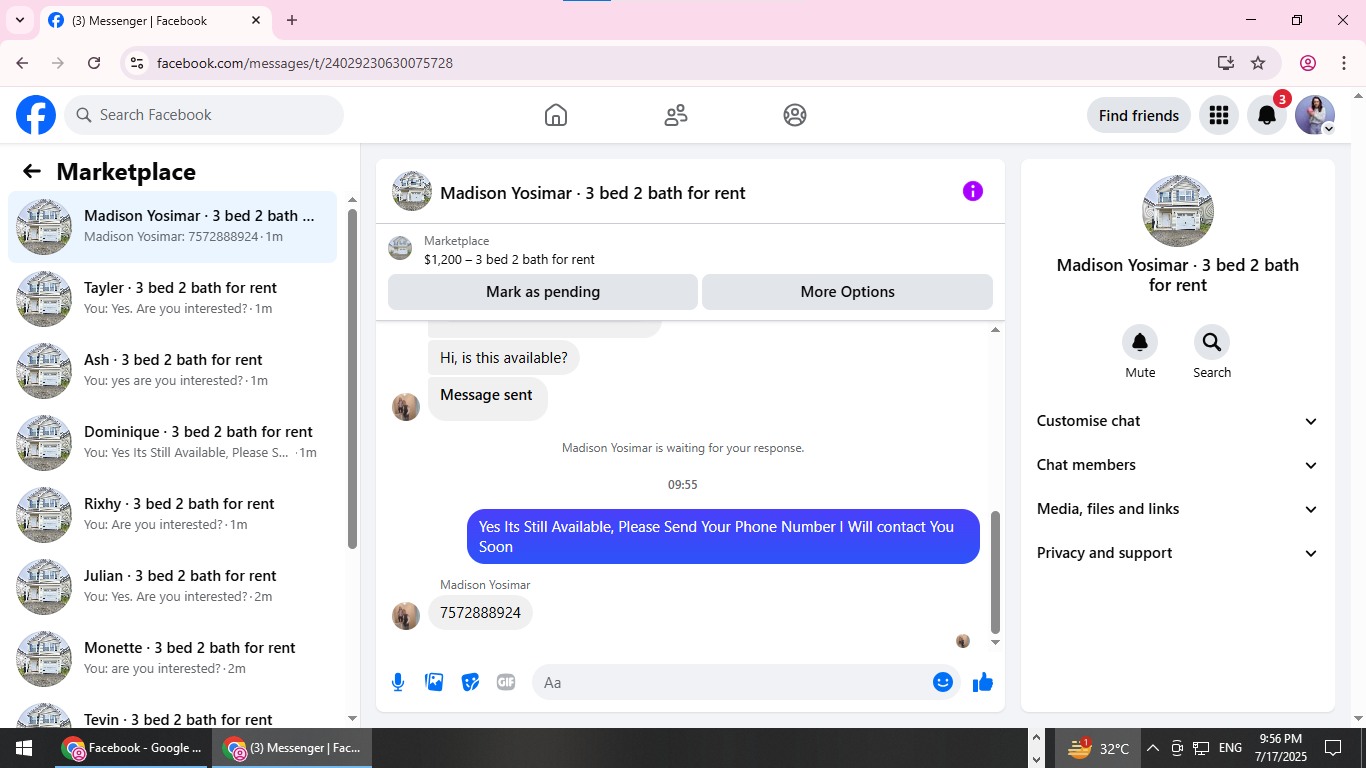Open Madison Yosimar profile picture in side panel
The width and height of the screenshot is (1366, 768).
coord(1178,211)
